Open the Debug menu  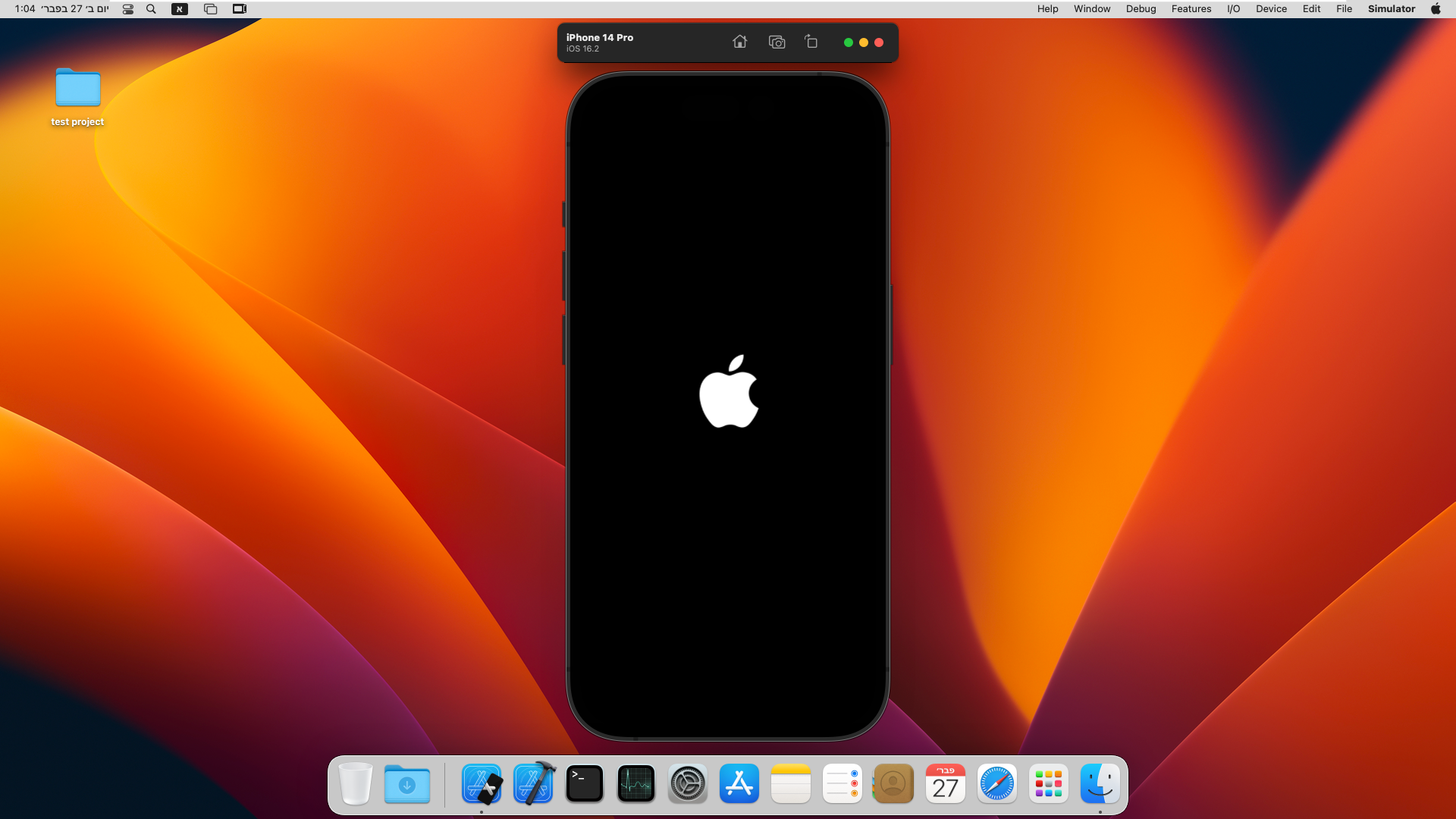pyautogui.click(x=1141, y=9)
